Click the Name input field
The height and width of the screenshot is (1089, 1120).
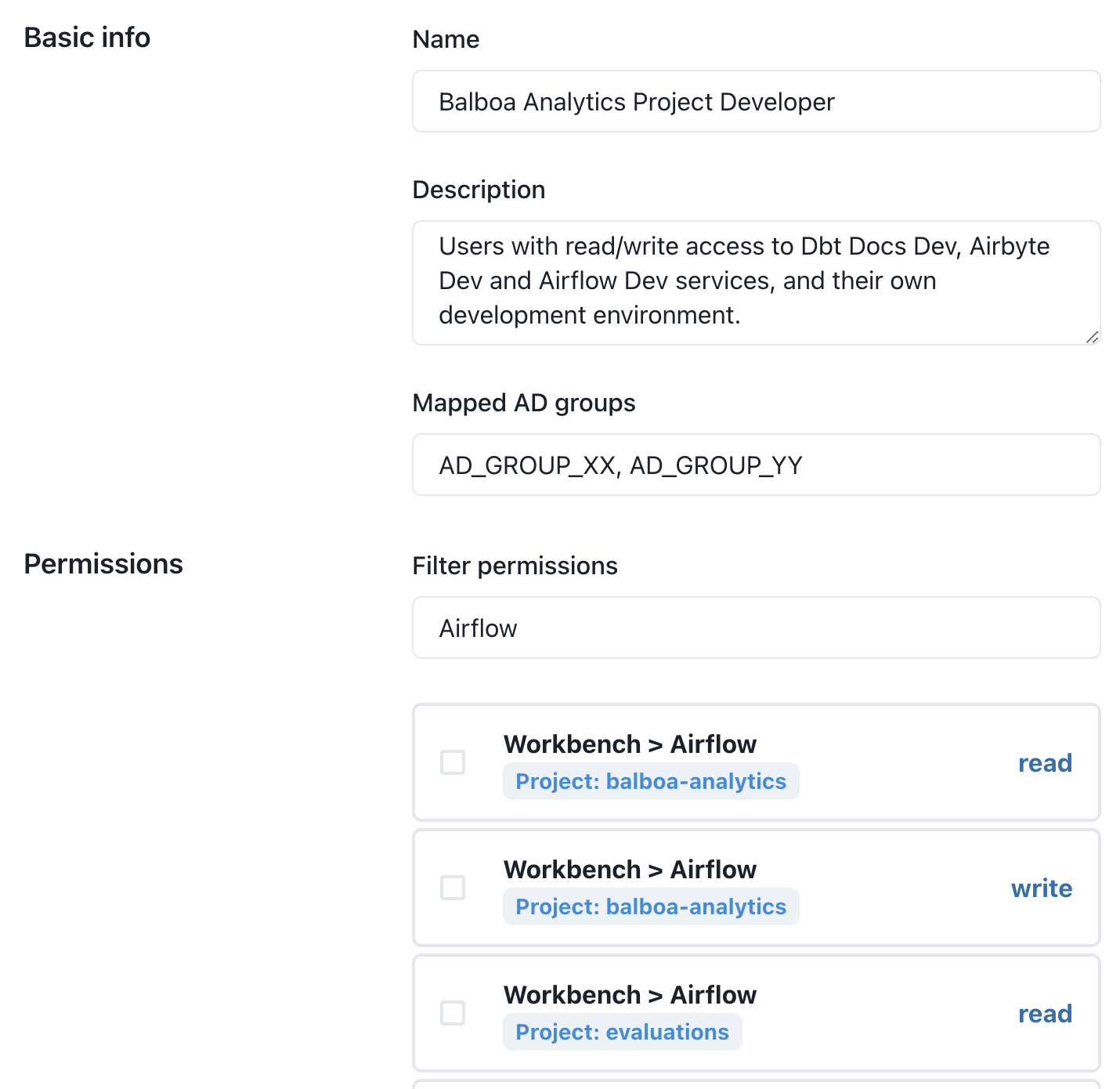point(756,101)
